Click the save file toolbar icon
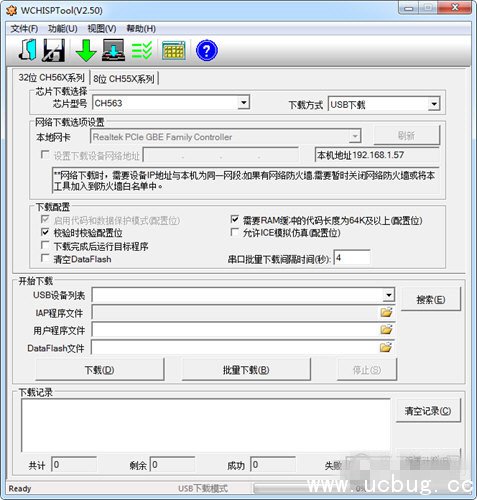 53,50
